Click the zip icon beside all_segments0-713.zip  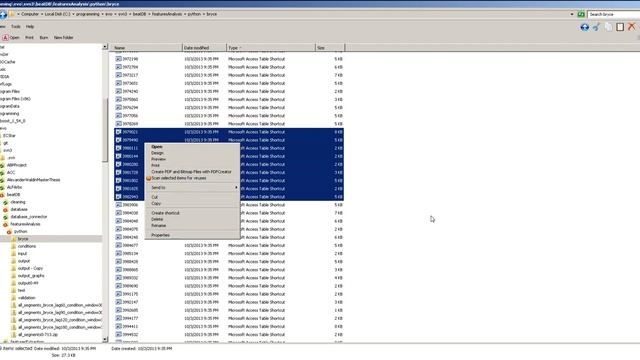click(x=13, y=334)
